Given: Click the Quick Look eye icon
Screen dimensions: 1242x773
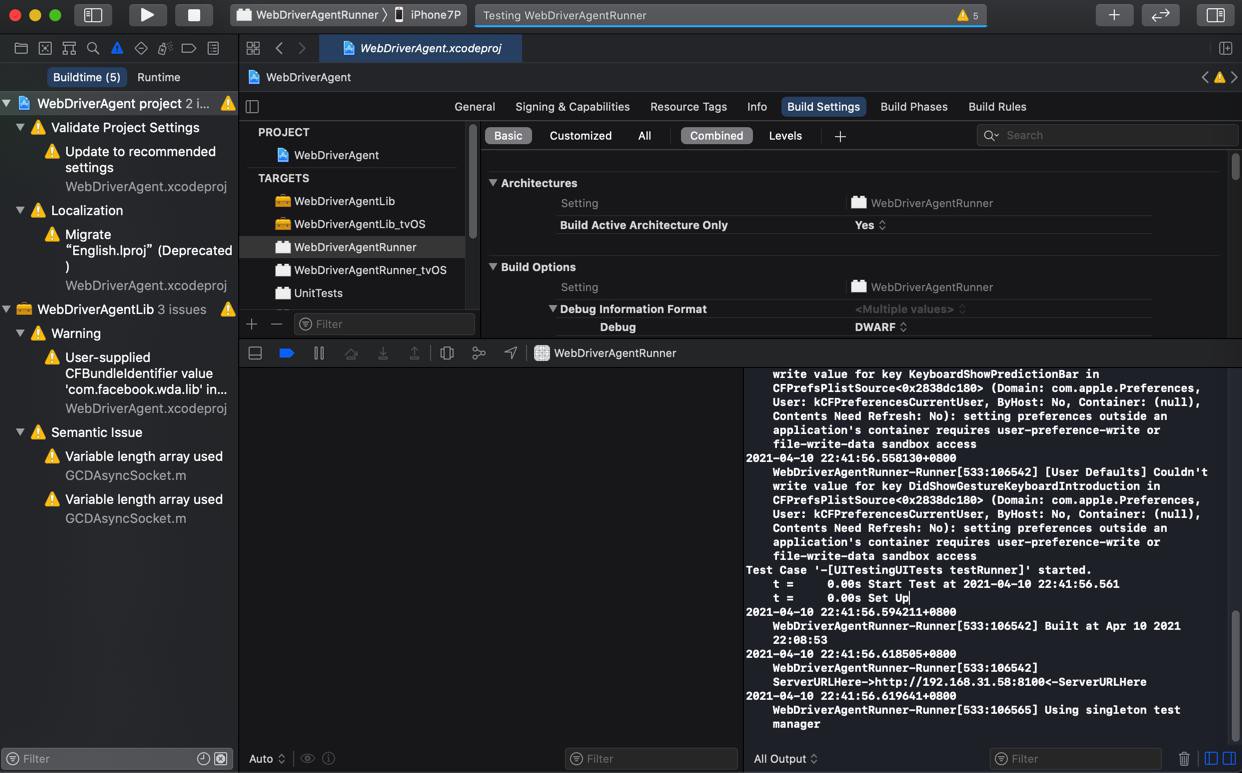Looking at the screenshot, I should pyautogui.click(x=308, y=759).
